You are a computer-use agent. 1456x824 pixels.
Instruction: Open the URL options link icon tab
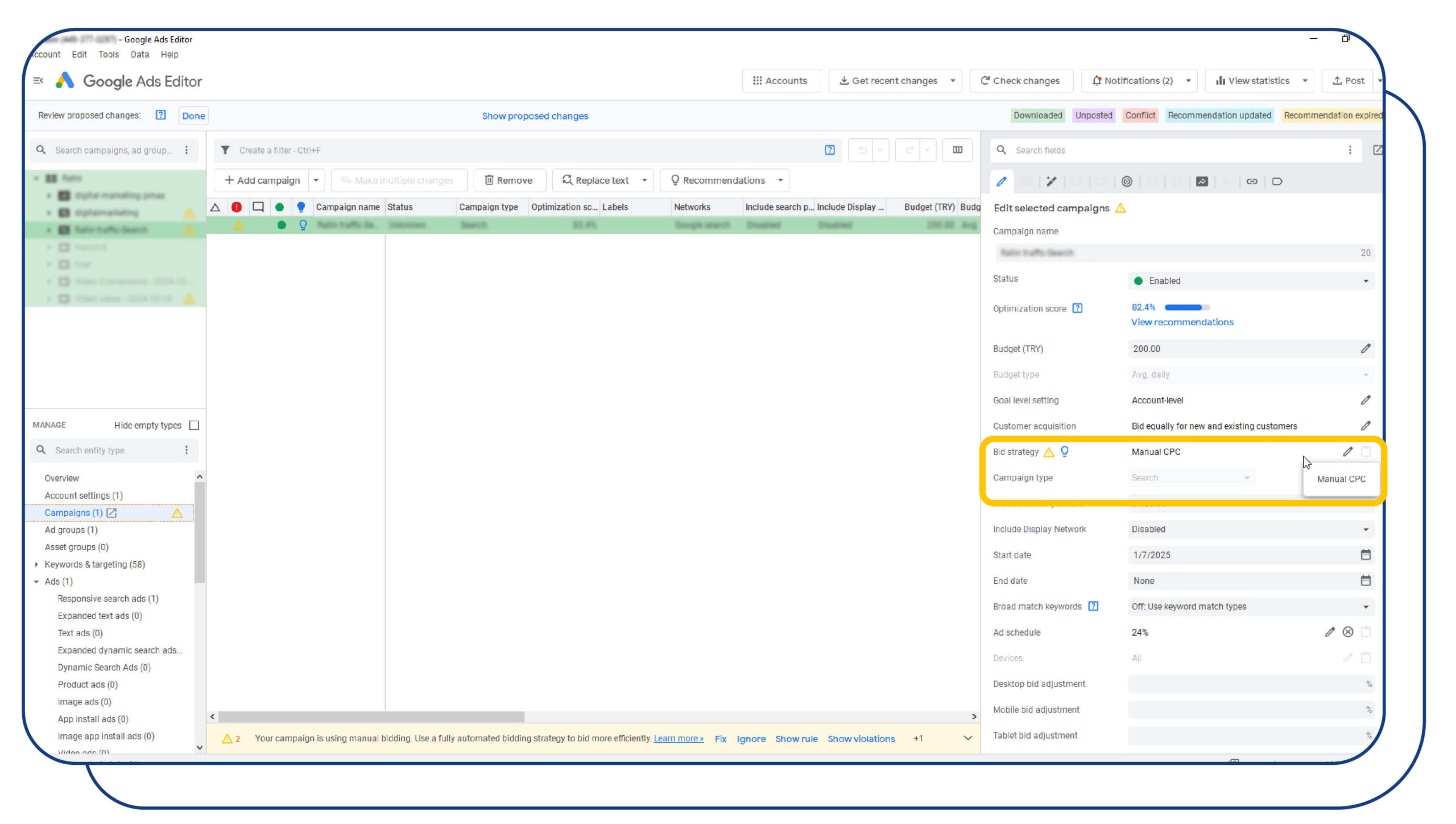[x=1252, y=182]
